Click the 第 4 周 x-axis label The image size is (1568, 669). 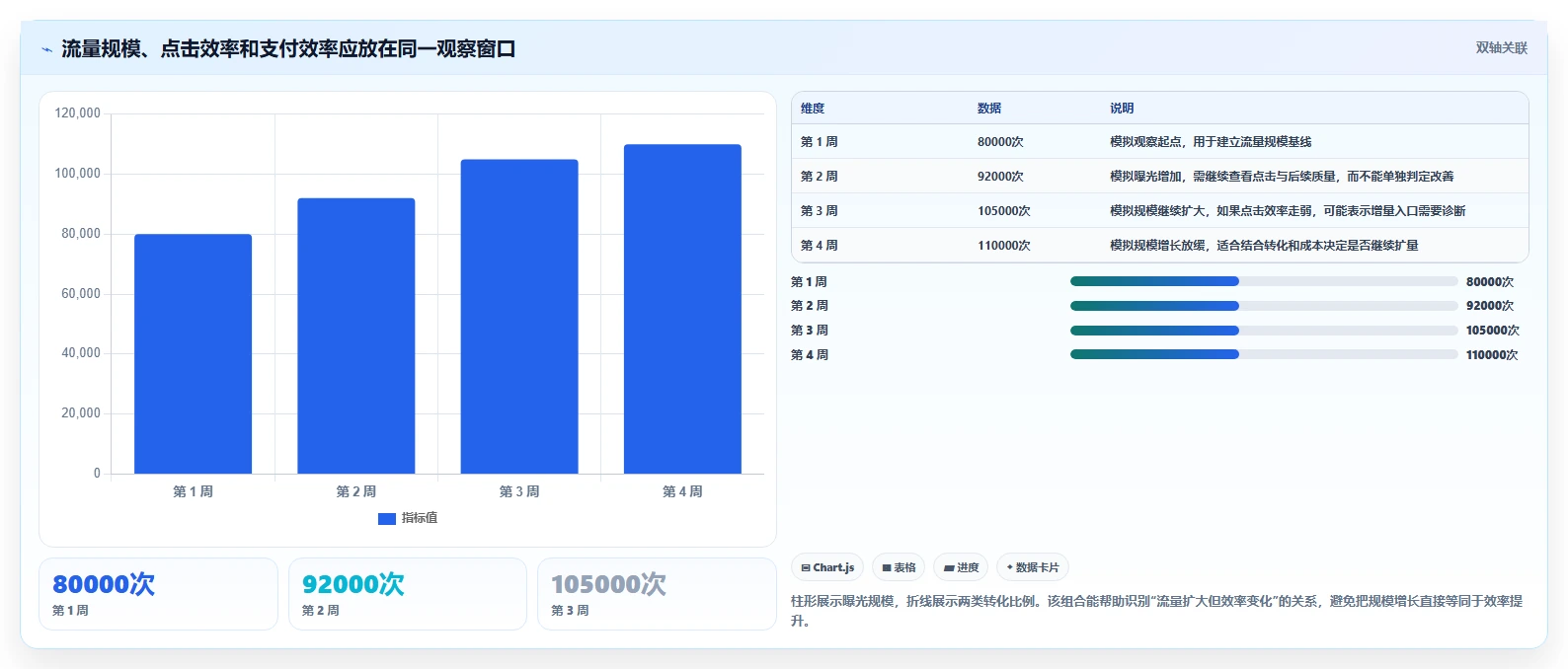click(682, 491)
